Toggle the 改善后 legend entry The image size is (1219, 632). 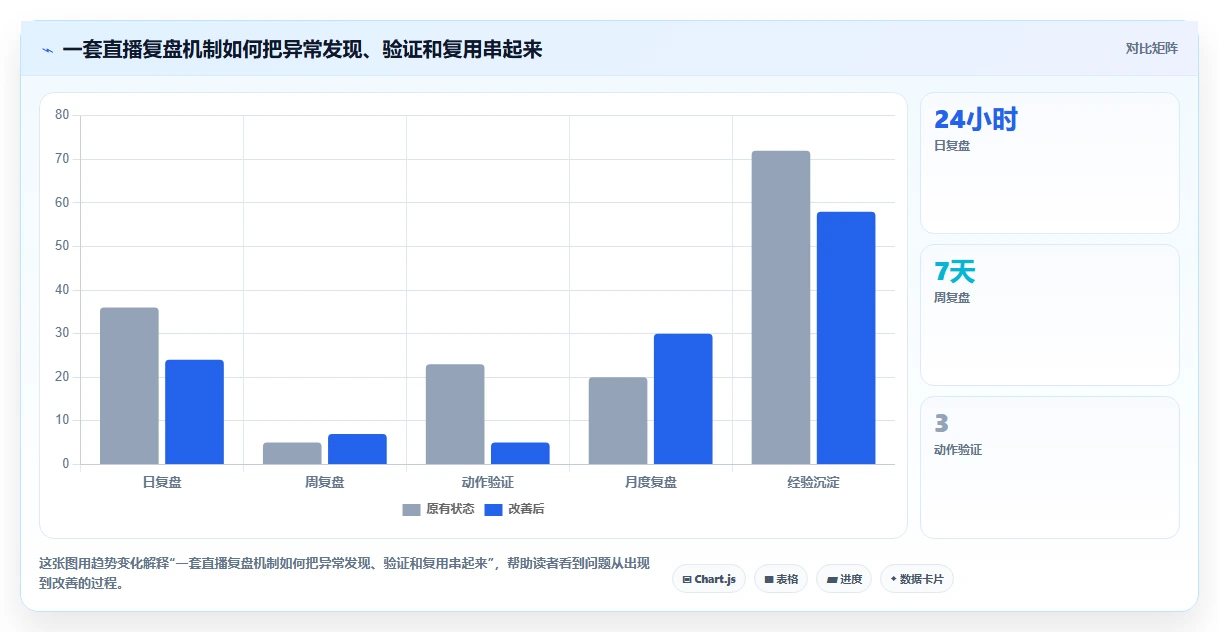tap(514, 509)
